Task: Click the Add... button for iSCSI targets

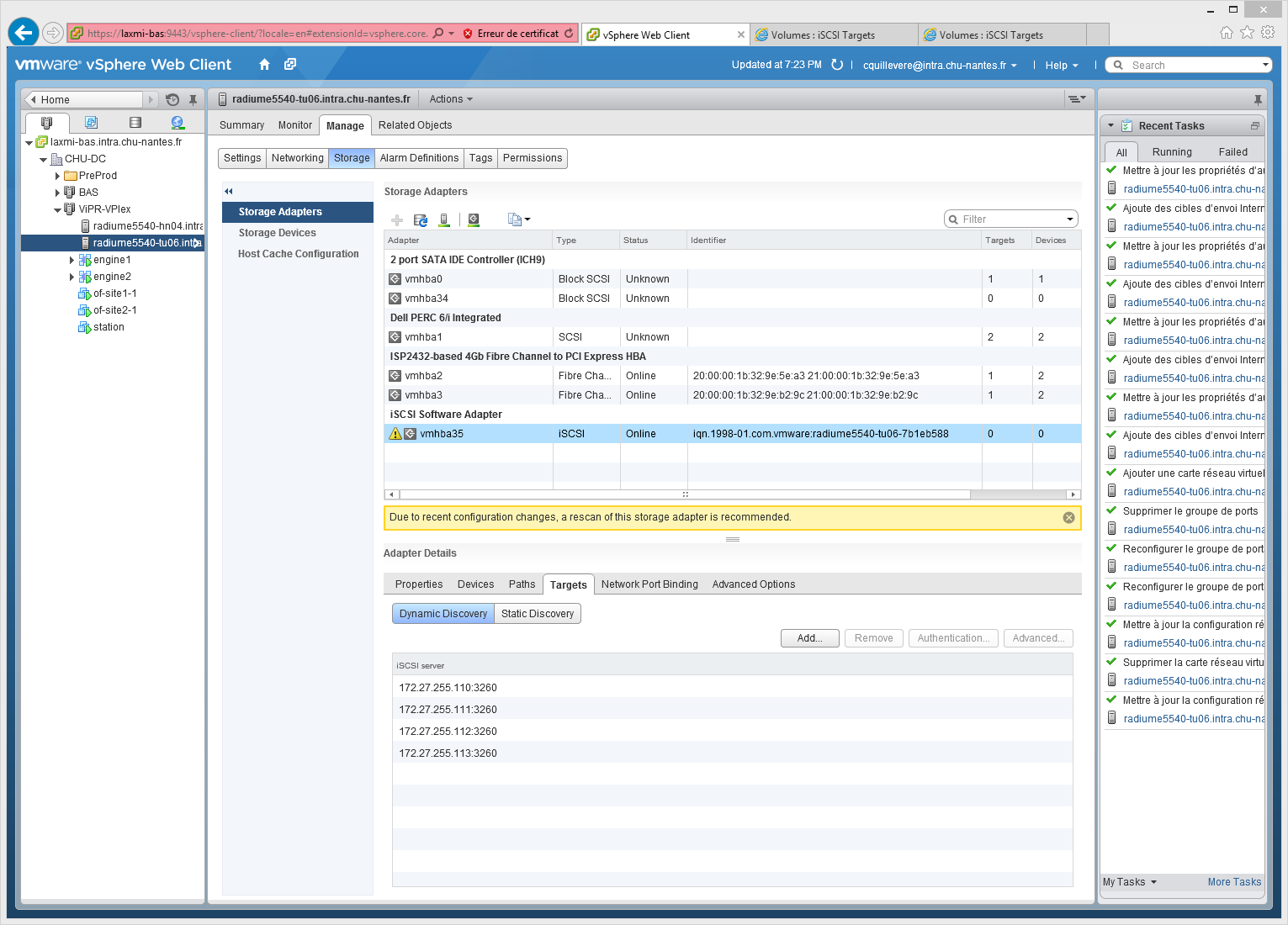Action: pos(809,638)
